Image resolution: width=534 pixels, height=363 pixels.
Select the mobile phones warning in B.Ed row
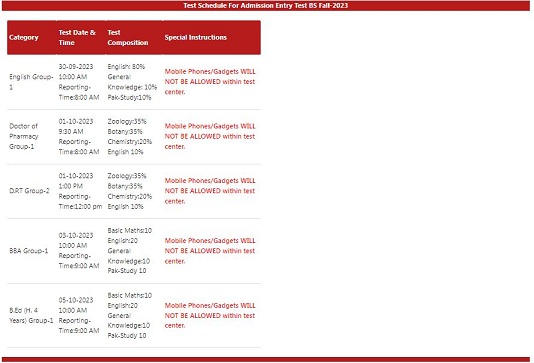click(210, 315)
